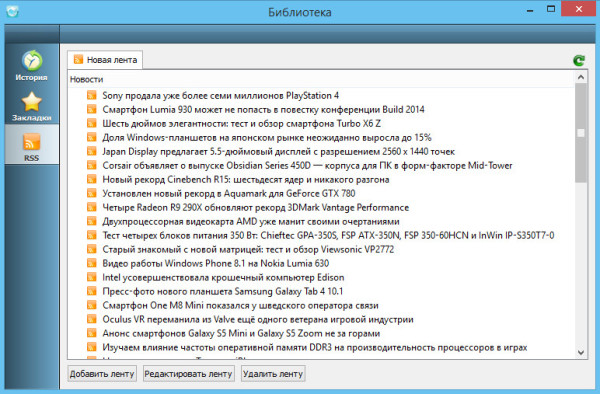Open news 'Japan Display предлагает 5.5-дюймовый дисплей'
This screenshot has width=600, height=394.
point(278,151)
